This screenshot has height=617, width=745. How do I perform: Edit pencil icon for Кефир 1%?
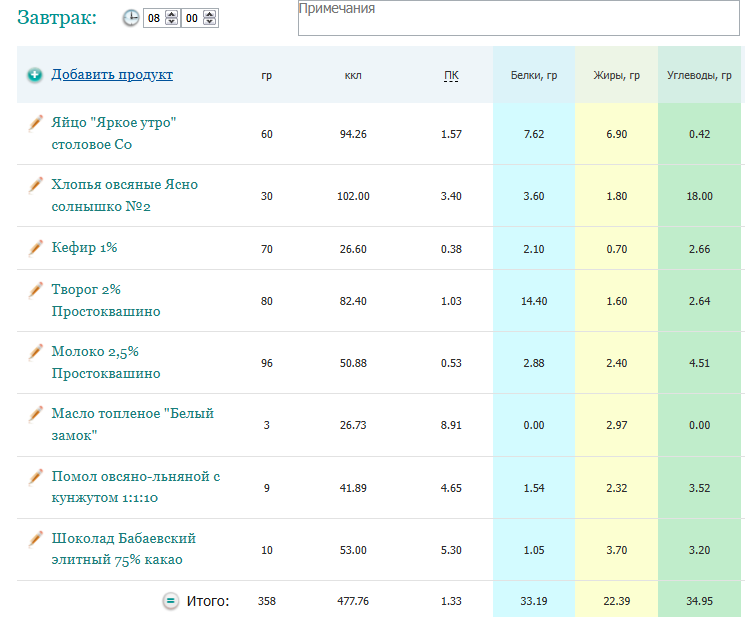pyautogui.click(x=35, y=248)
